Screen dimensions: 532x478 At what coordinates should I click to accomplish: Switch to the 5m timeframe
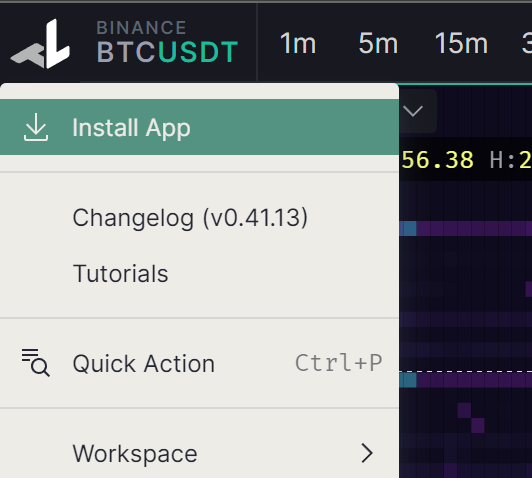[x=378, y=43]
